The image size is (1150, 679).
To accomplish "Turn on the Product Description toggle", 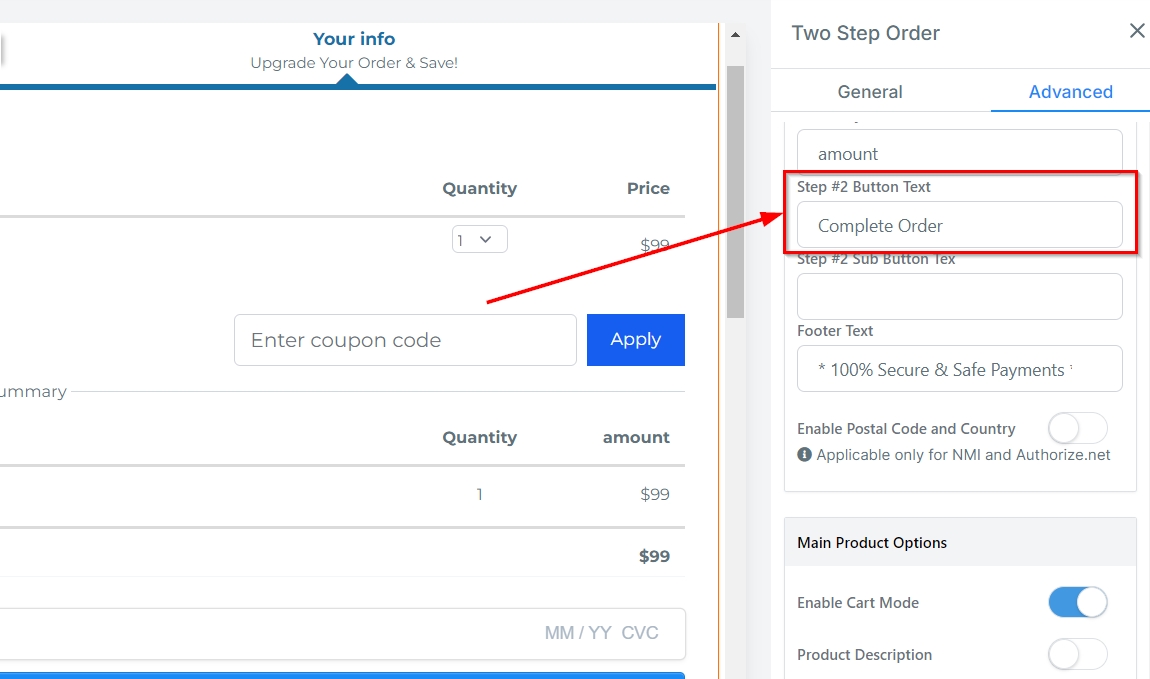I will coord(1077,654).
